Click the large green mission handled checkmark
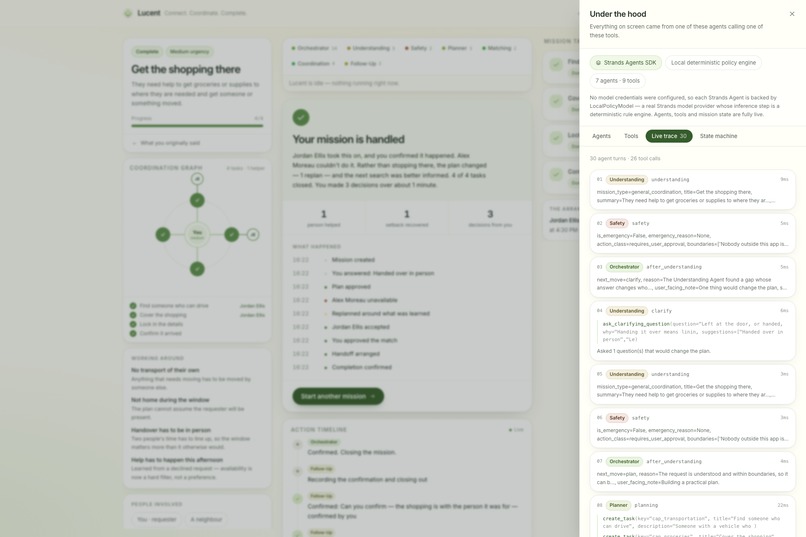 click(301, 117)
